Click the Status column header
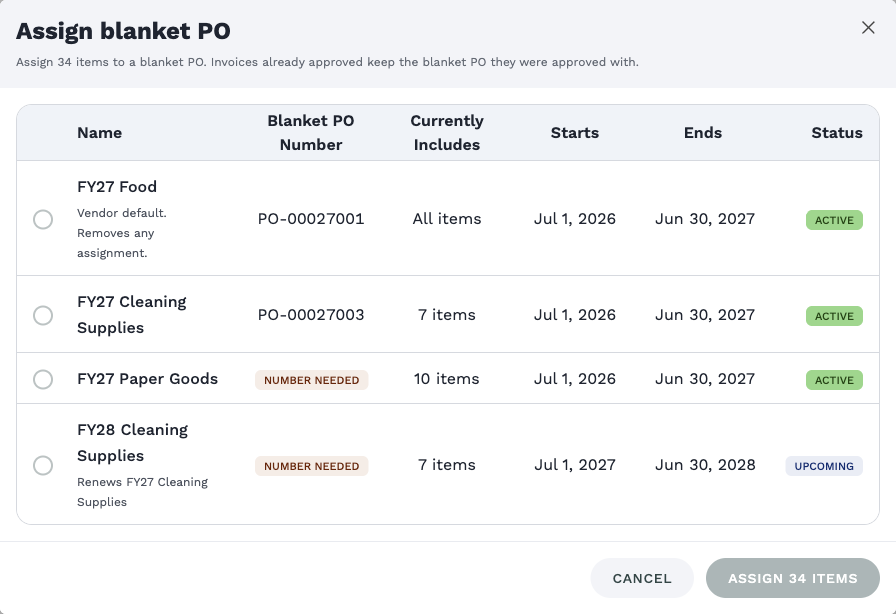The image size is (896, 614). pyautogui.click(x=837, y=133)
